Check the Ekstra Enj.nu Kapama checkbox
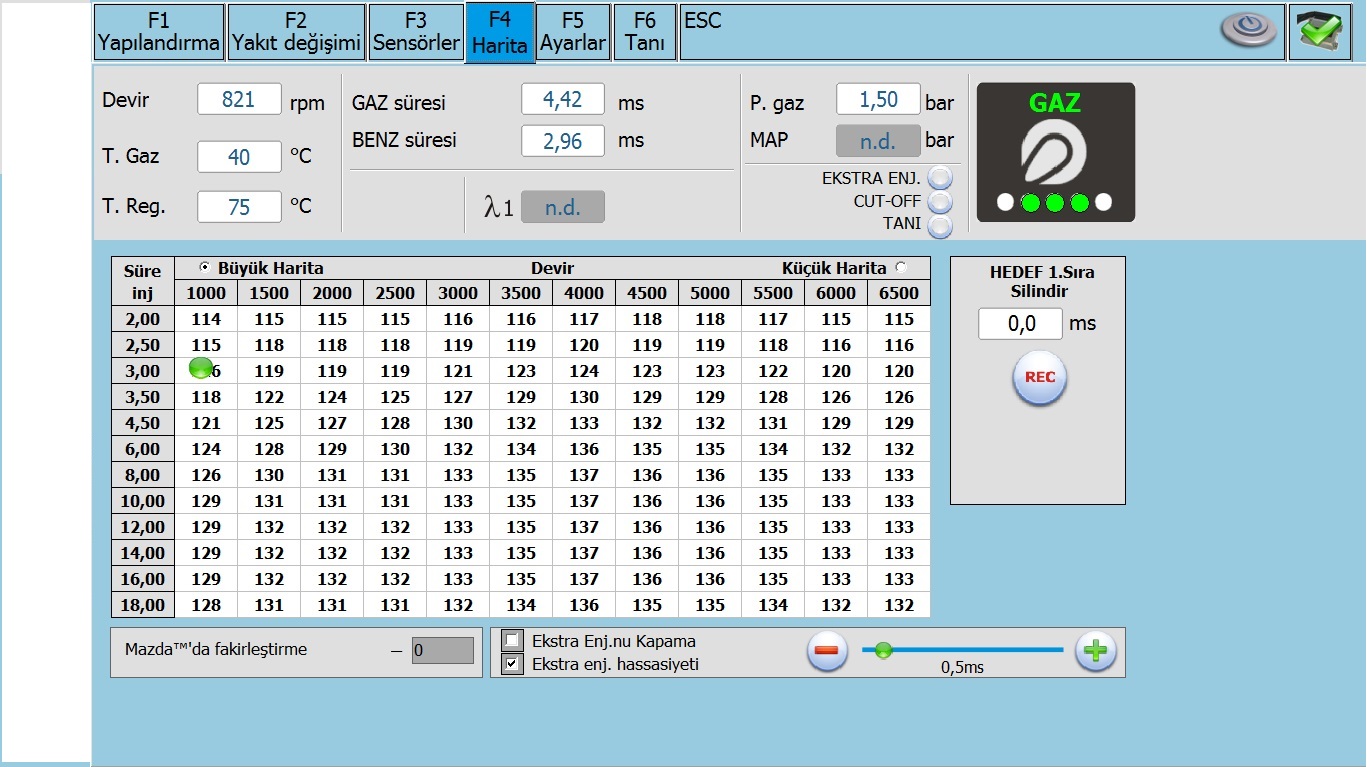 pos(512,640)
